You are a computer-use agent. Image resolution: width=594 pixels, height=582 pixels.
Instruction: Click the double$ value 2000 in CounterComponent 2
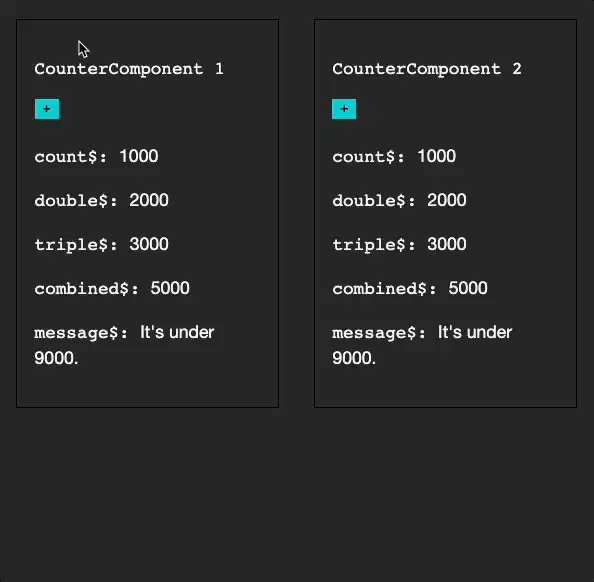(447, 200)
